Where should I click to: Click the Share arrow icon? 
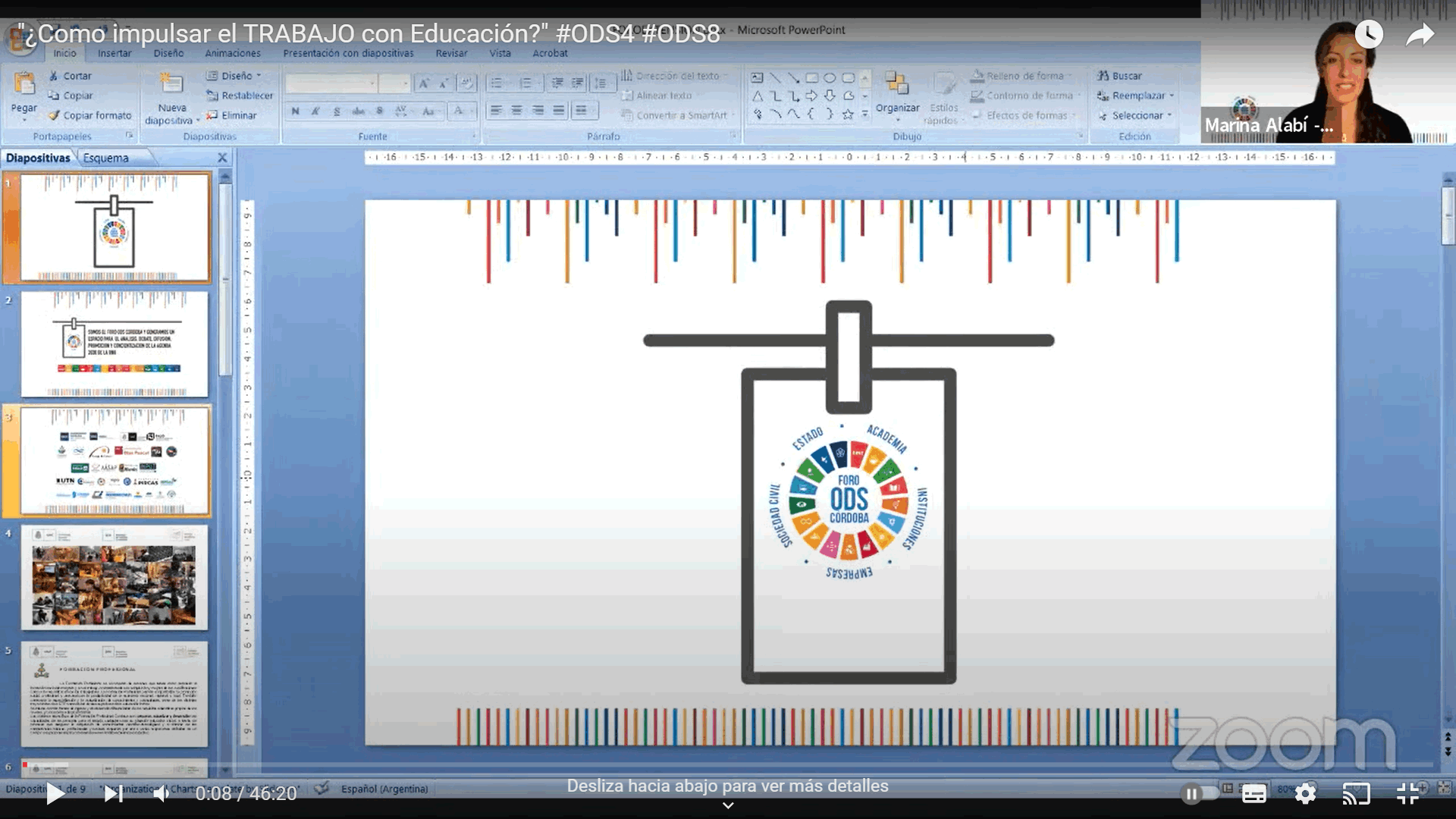click(1420, 34)
